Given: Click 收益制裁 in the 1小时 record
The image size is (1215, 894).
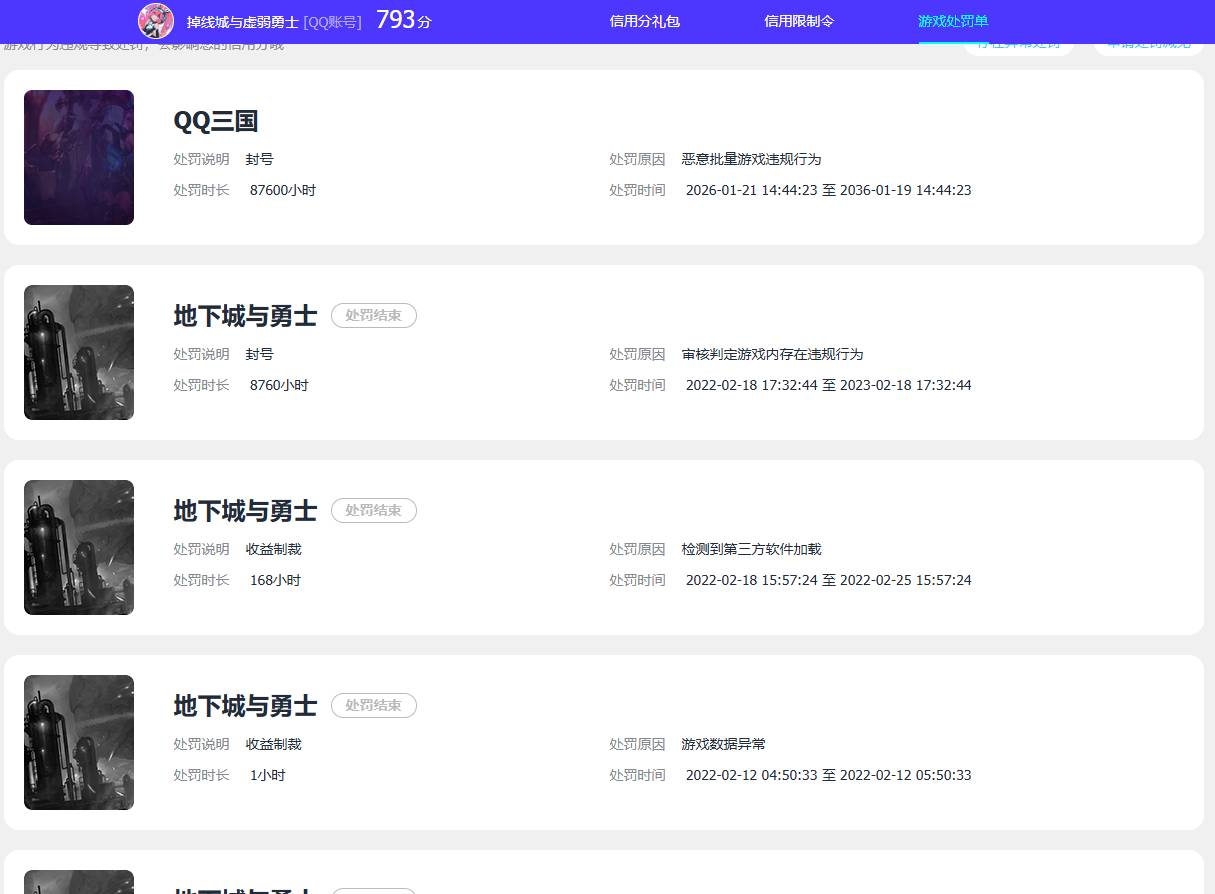Looking at the screenshot, I should [273, 744].
